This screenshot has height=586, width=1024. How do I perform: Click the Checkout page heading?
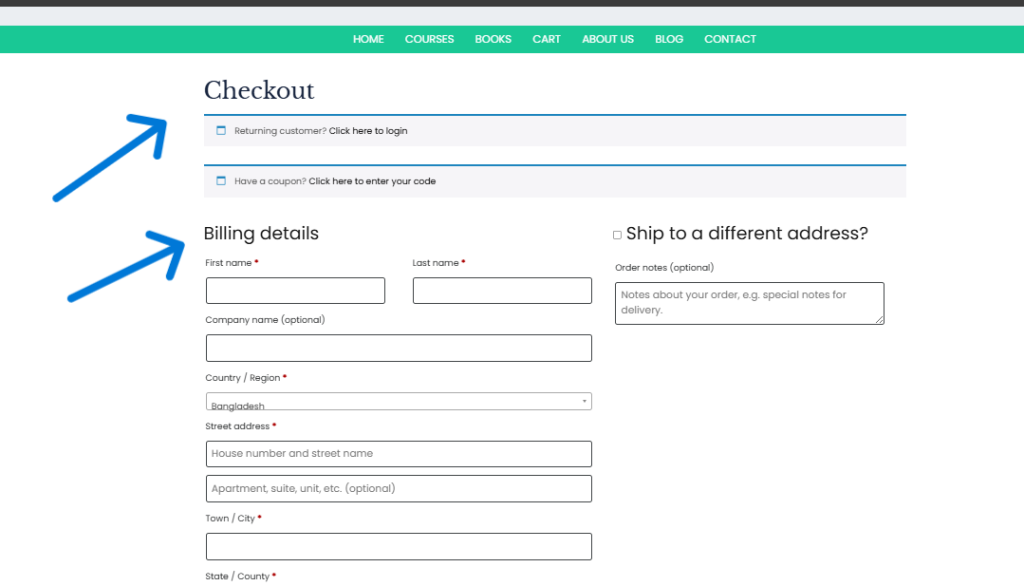259,90
